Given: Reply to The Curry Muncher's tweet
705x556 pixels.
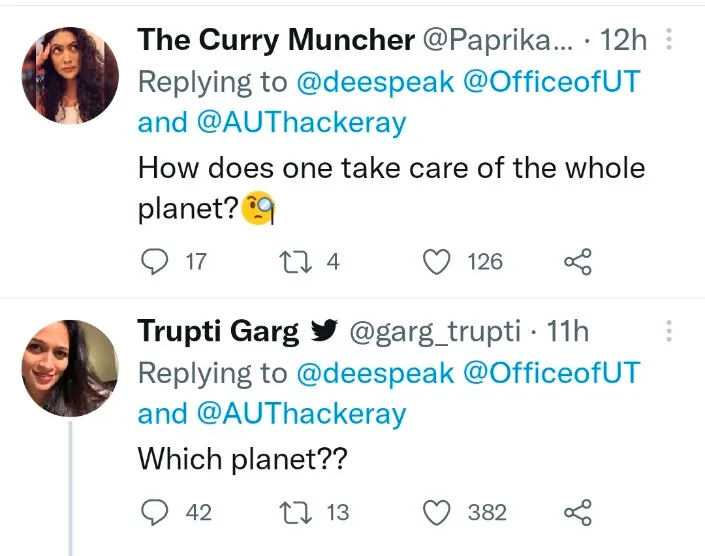Looking at the screenshot, I should tap(155, 262).
